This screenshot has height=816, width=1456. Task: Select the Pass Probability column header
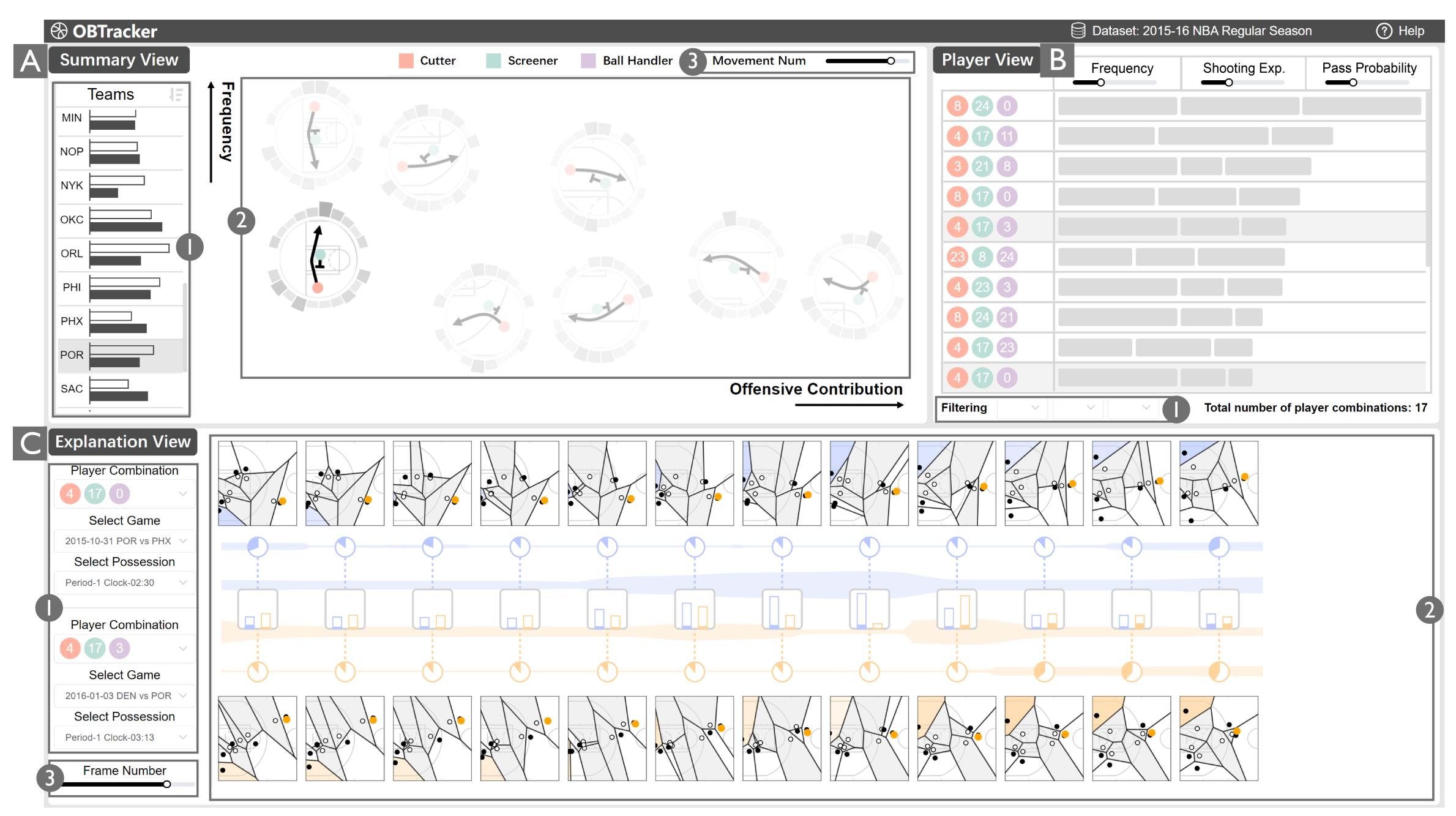1368,68
